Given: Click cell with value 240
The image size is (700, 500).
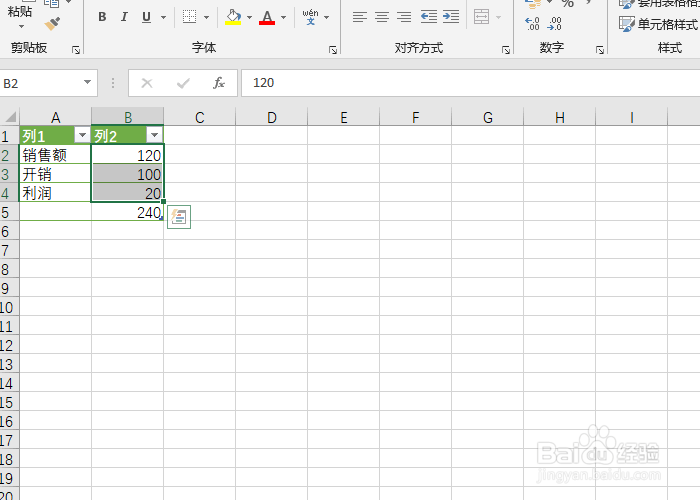Looking at the screenshot, I should [x=127, y=212].
